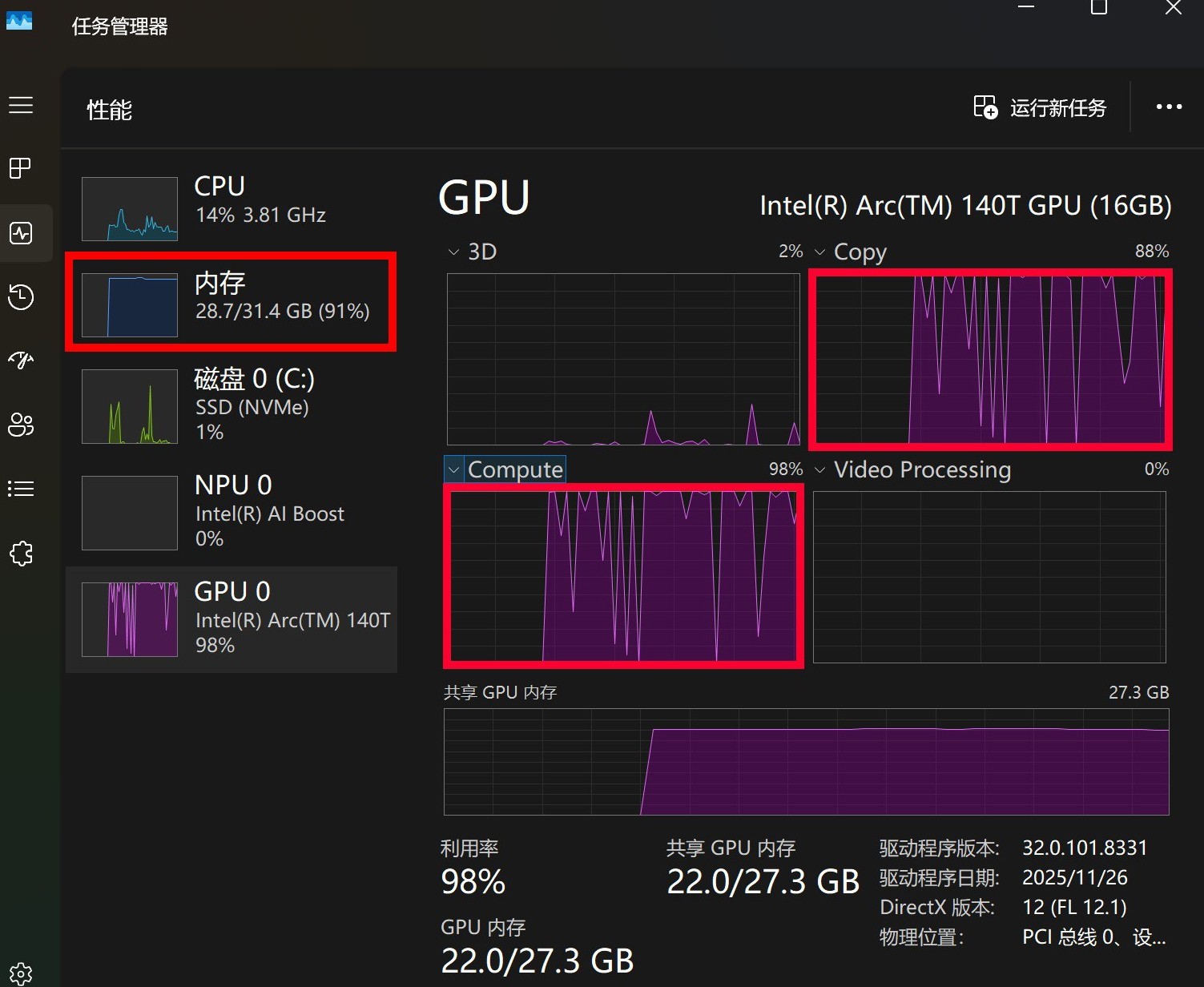Click driver version 32.0.101.8331

click(1085, 848)
